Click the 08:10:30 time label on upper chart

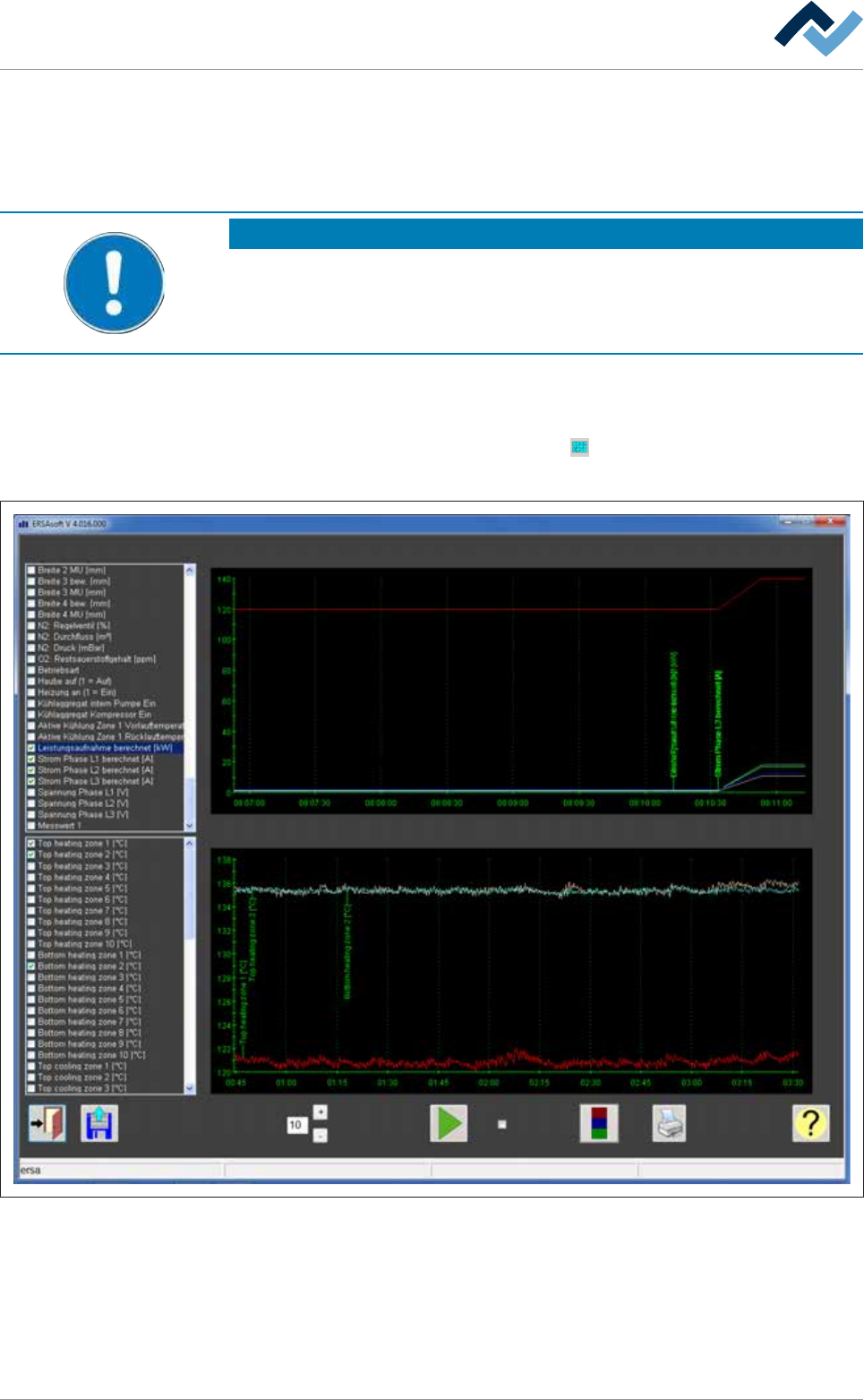coord(710,803)
